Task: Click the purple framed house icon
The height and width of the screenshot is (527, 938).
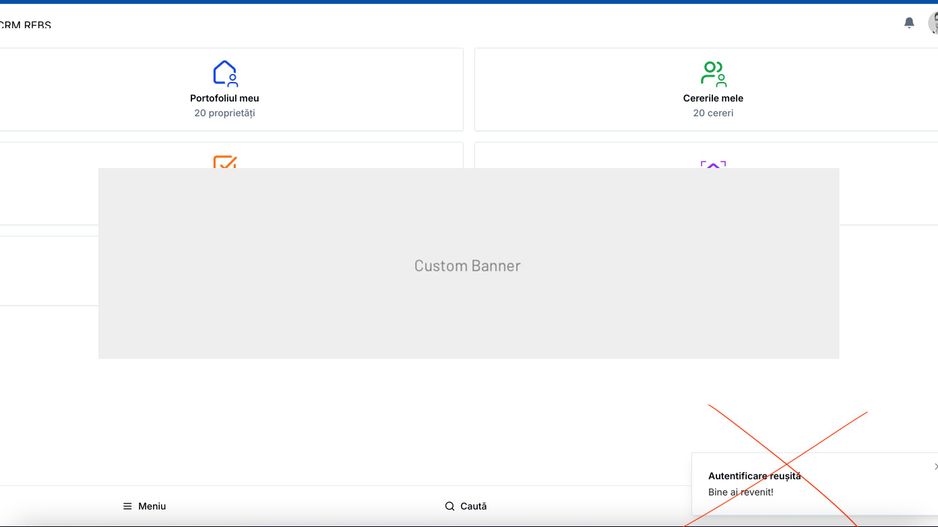Action: [713, 163]
